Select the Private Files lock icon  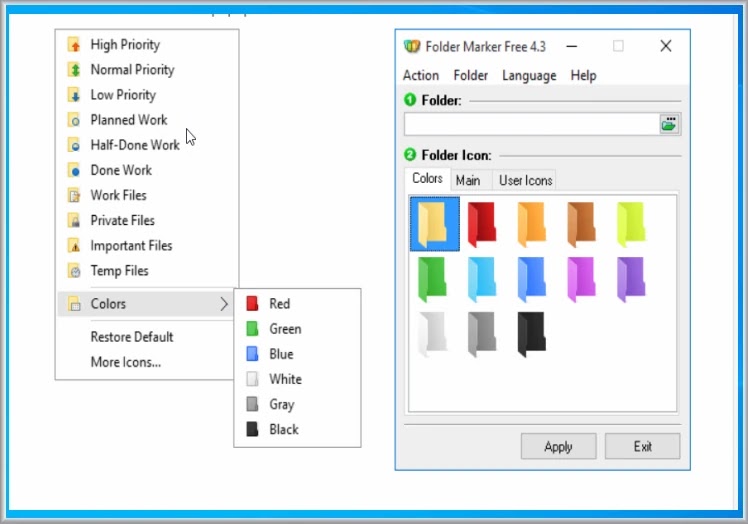click(74, 220)
